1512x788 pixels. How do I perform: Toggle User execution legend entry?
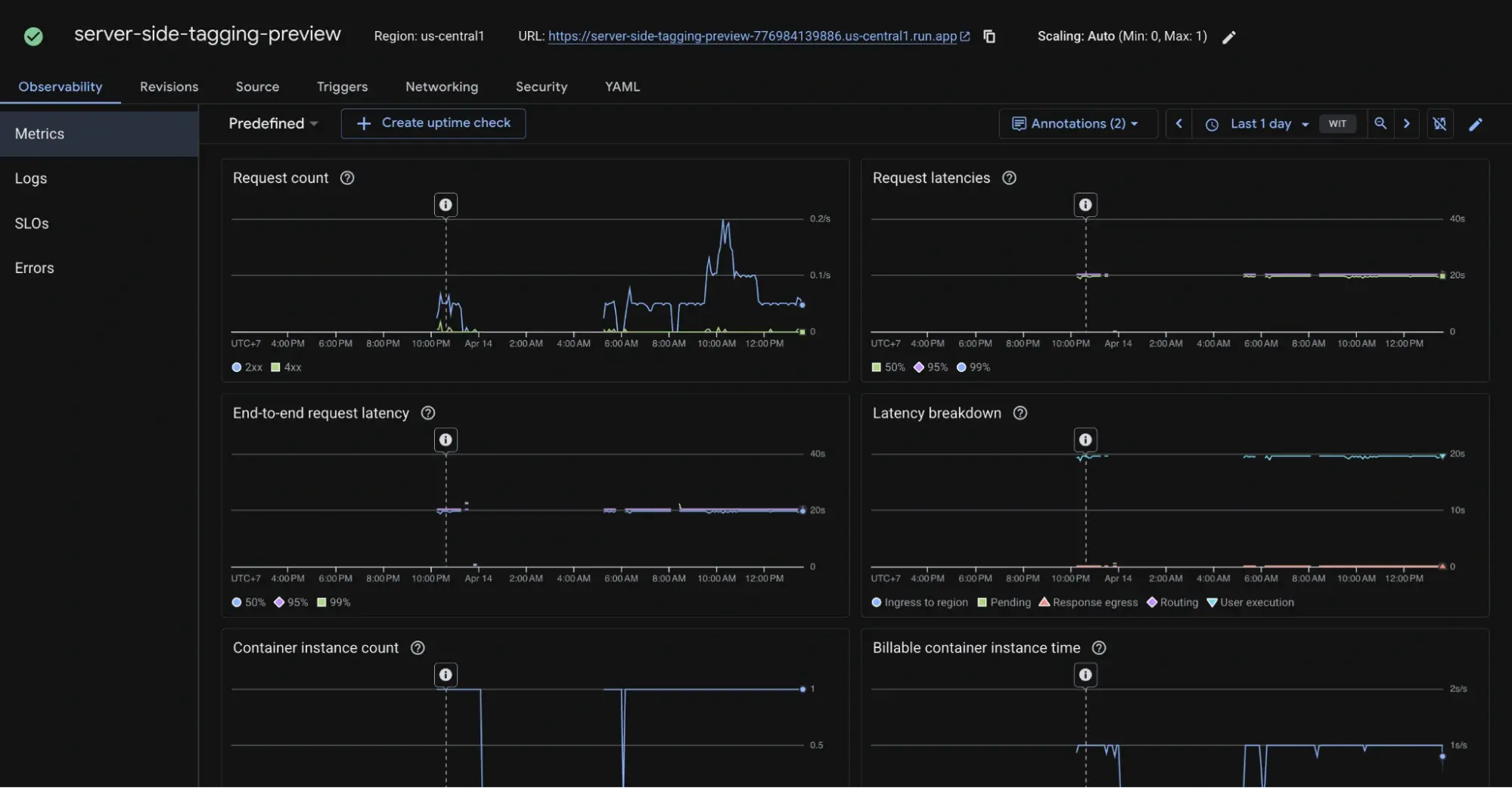pos(1251,603)
